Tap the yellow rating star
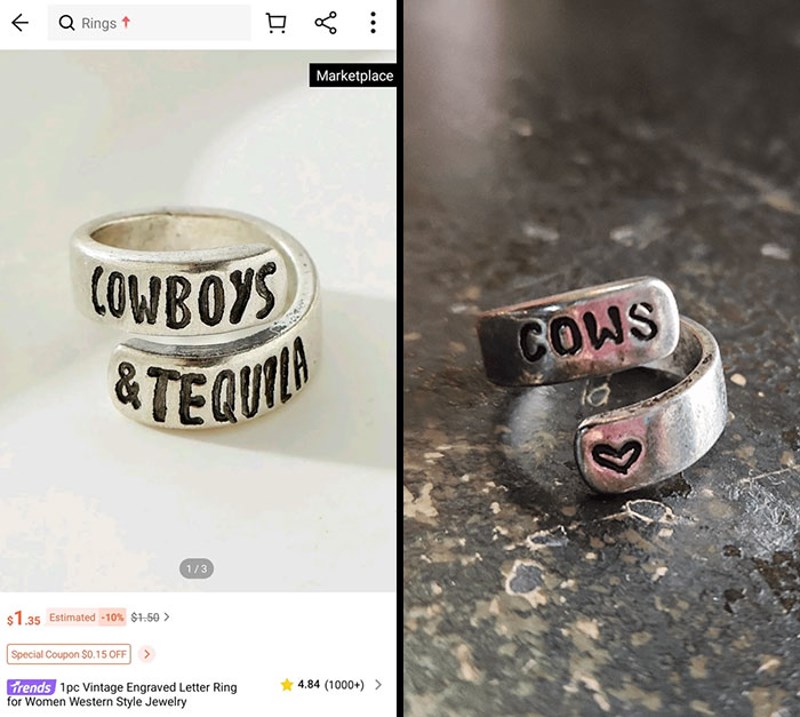 287,684
